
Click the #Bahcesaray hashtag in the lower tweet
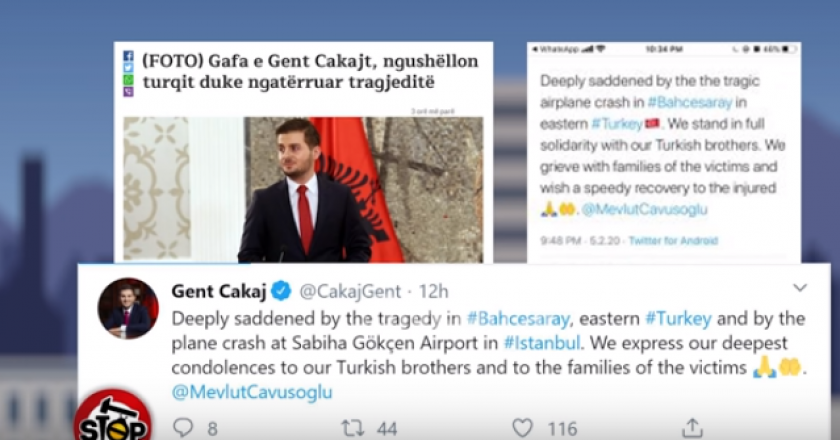[x=518, y=319]
